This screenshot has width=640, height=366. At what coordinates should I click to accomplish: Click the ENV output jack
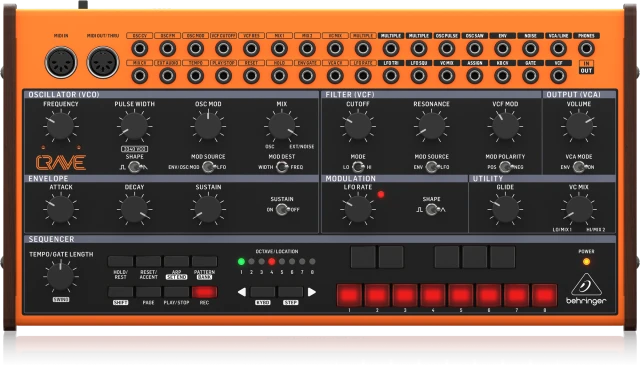[x=502, y=49]
